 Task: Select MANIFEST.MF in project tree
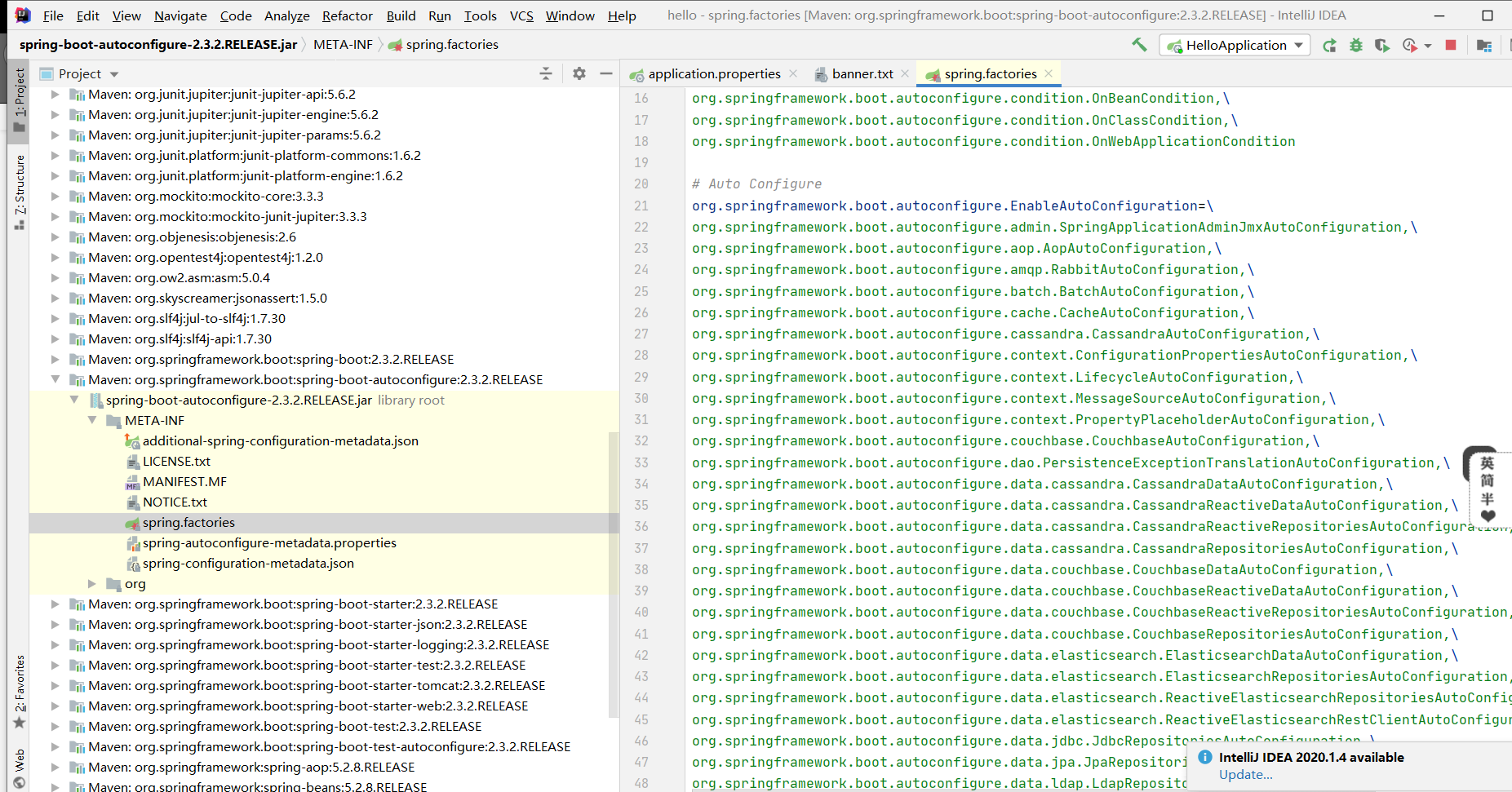tap(184, 481)
